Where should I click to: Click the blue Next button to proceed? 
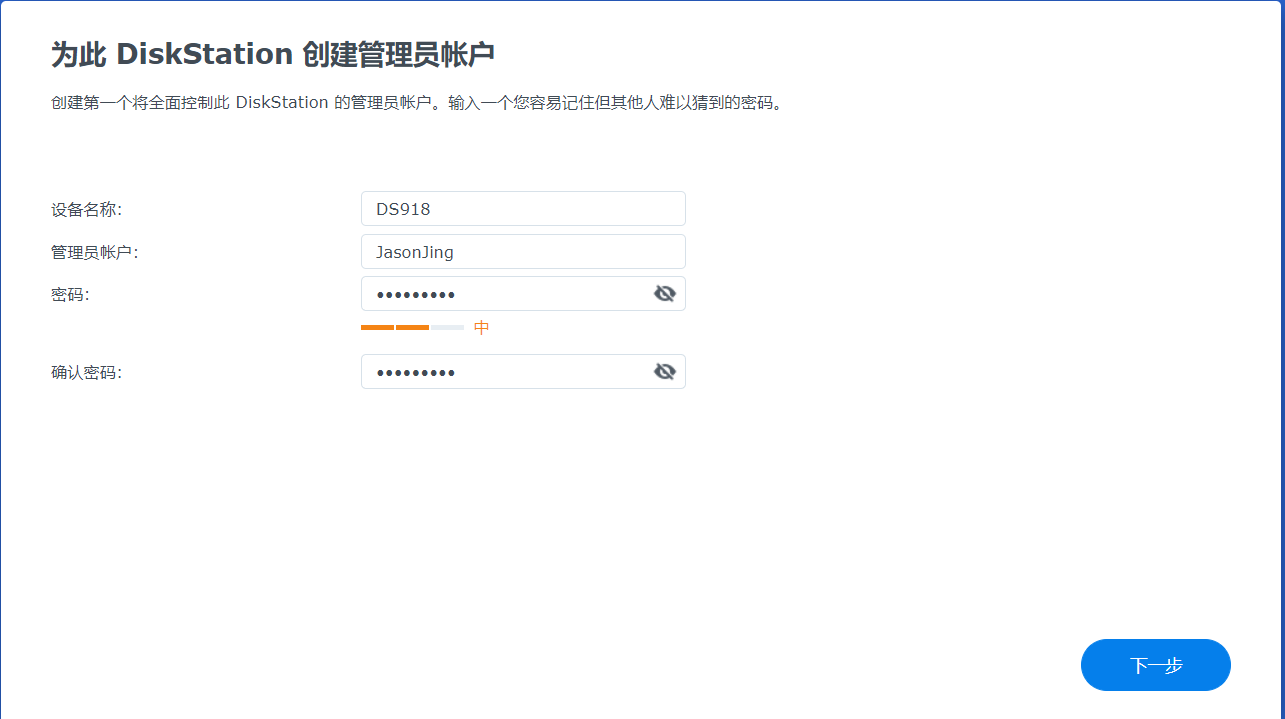click(1155, 664)
